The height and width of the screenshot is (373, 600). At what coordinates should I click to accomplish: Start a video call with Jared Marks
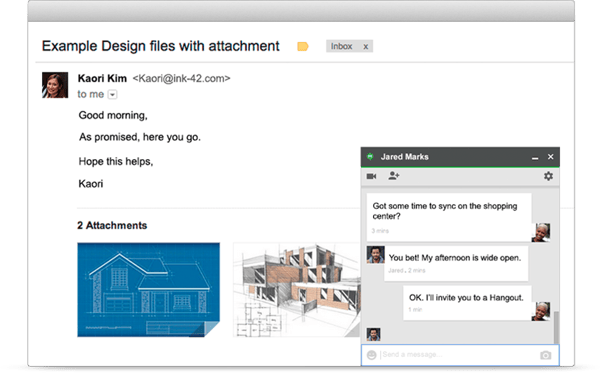(371, 176)
